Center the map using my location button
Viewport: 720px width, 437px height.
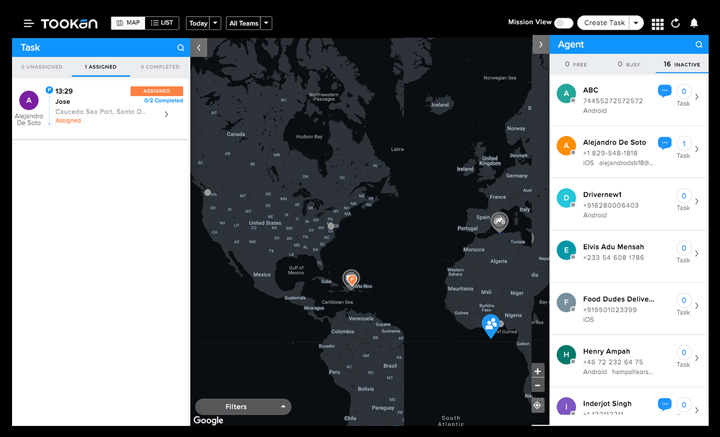click(x=538, y=405)
